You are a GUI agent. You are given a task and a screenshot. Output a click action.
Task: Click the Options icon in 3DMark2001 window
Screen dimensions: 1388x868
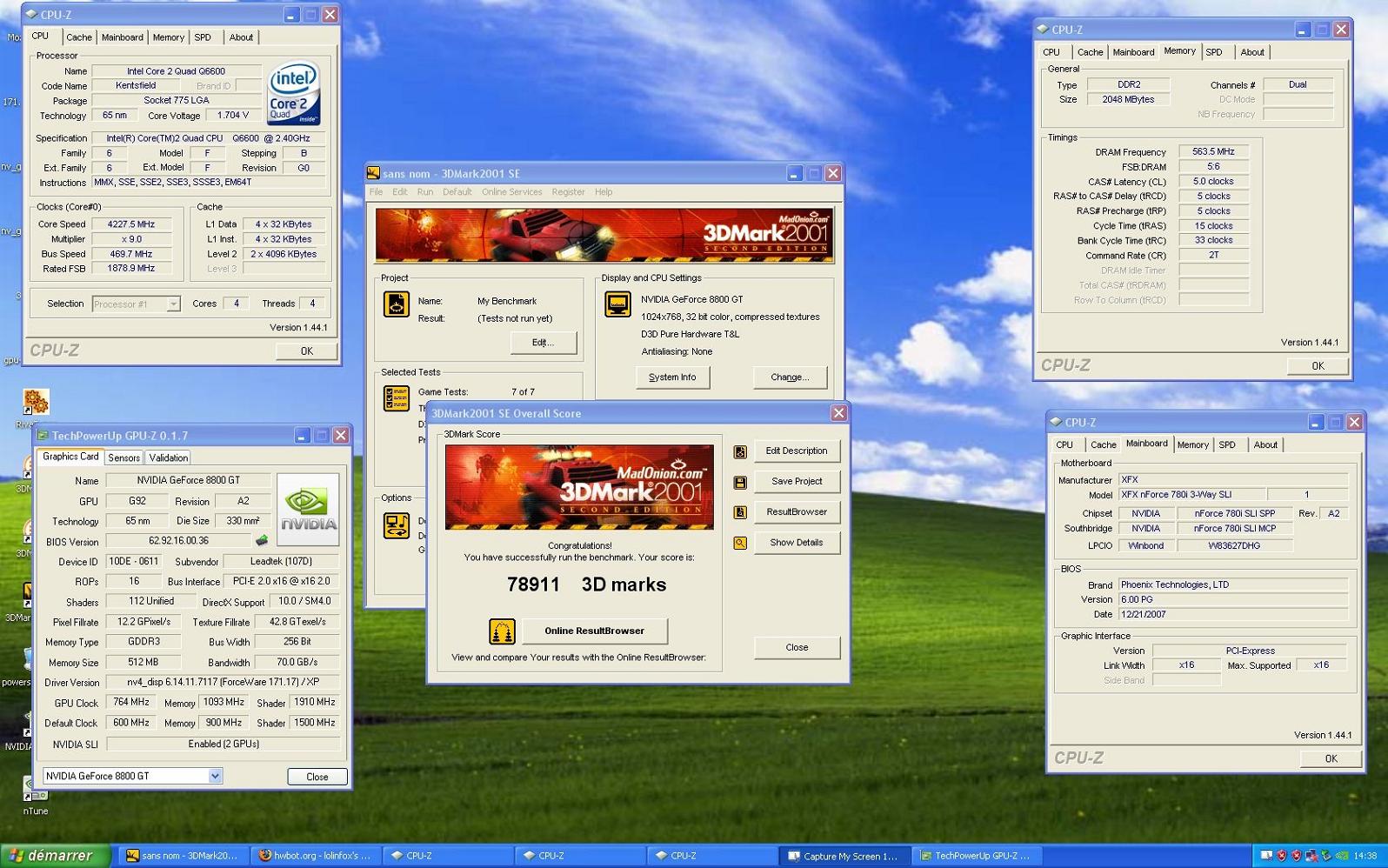(x=397, y=525)
